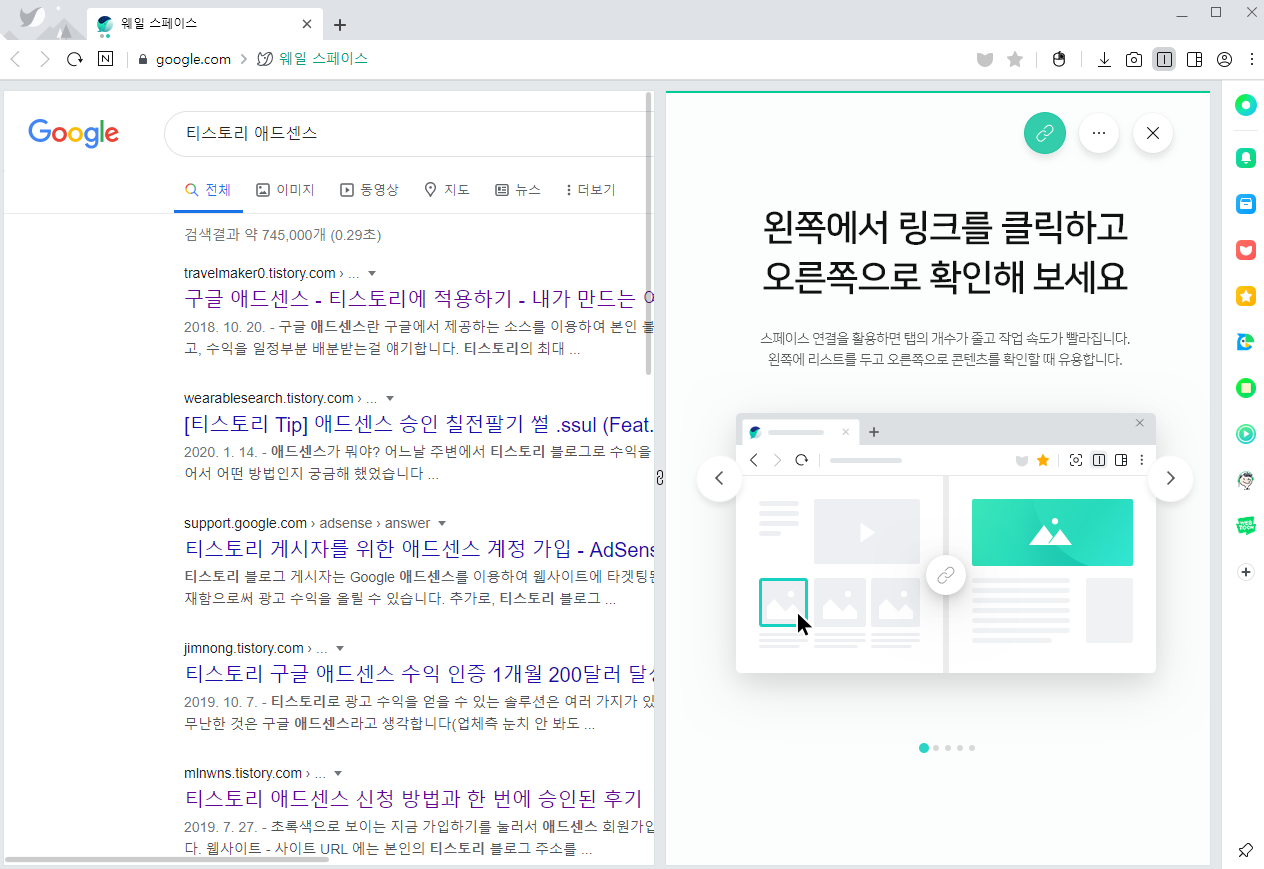Open result 티스토리 구글 애드센스 수익 인증
1264x869 pixels.
coord(420,673)
